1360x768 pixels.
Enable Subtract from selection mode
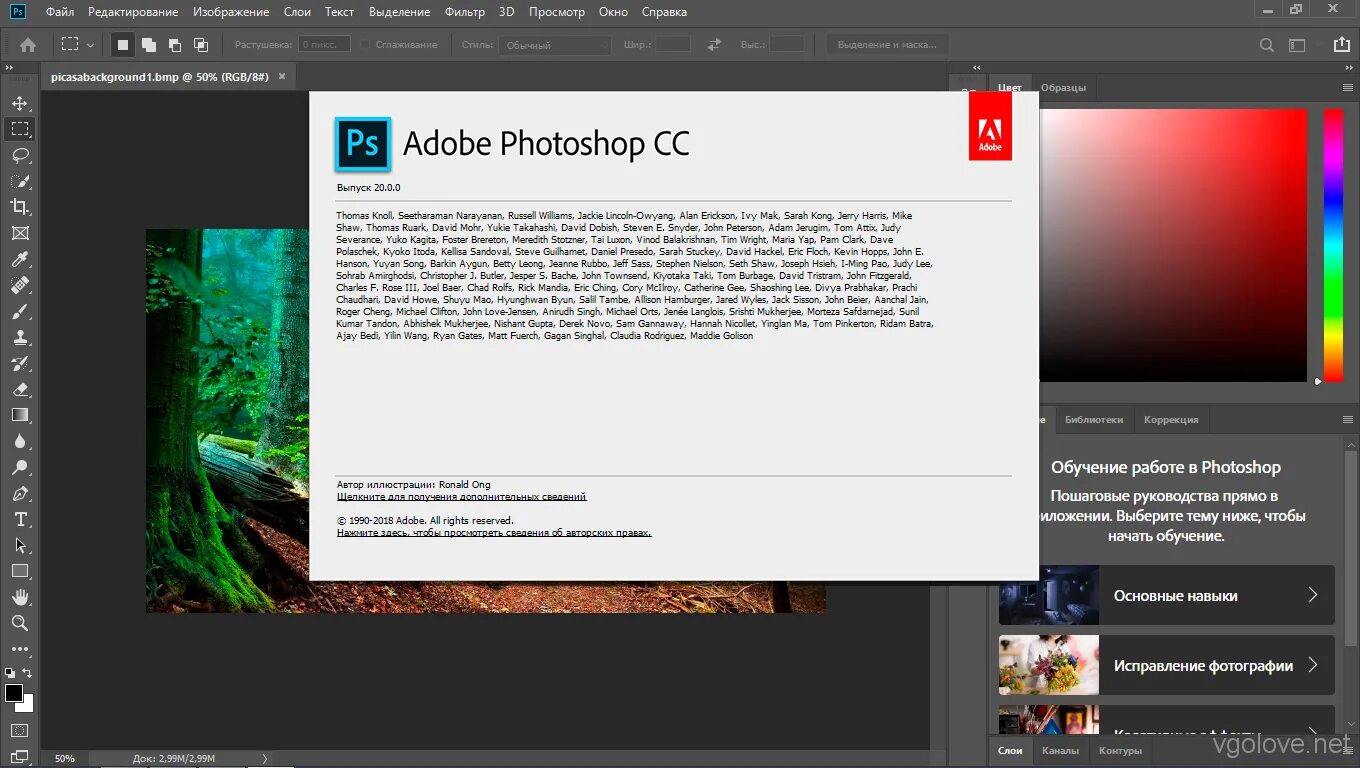(x=175, y=45)
